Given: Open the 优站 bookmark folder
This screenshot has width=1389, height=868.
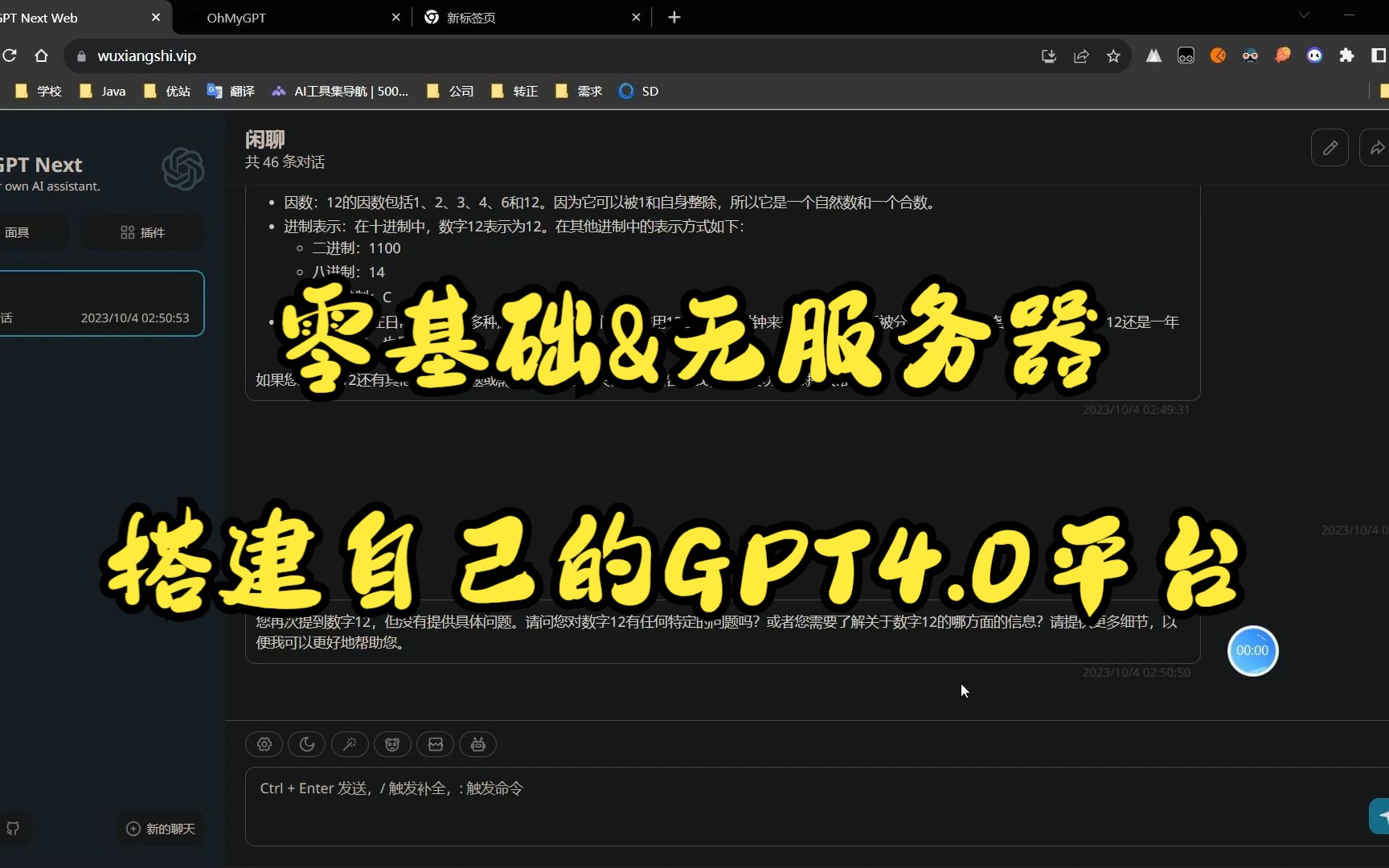Looking at the screenshot, I should (166, 91).
